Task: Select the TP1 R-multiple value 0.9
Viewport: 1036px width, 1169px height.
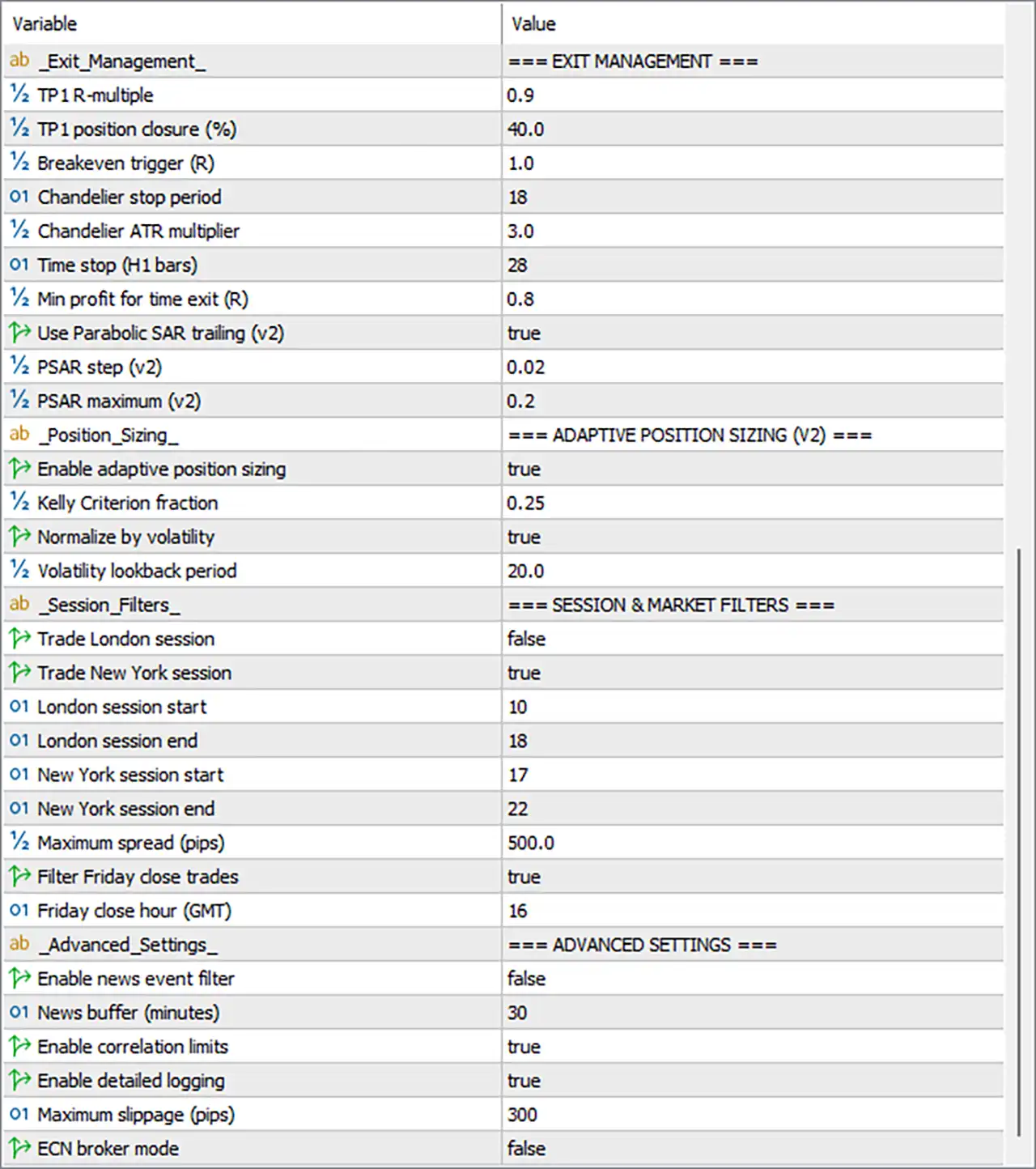Action: pos(520,96)
